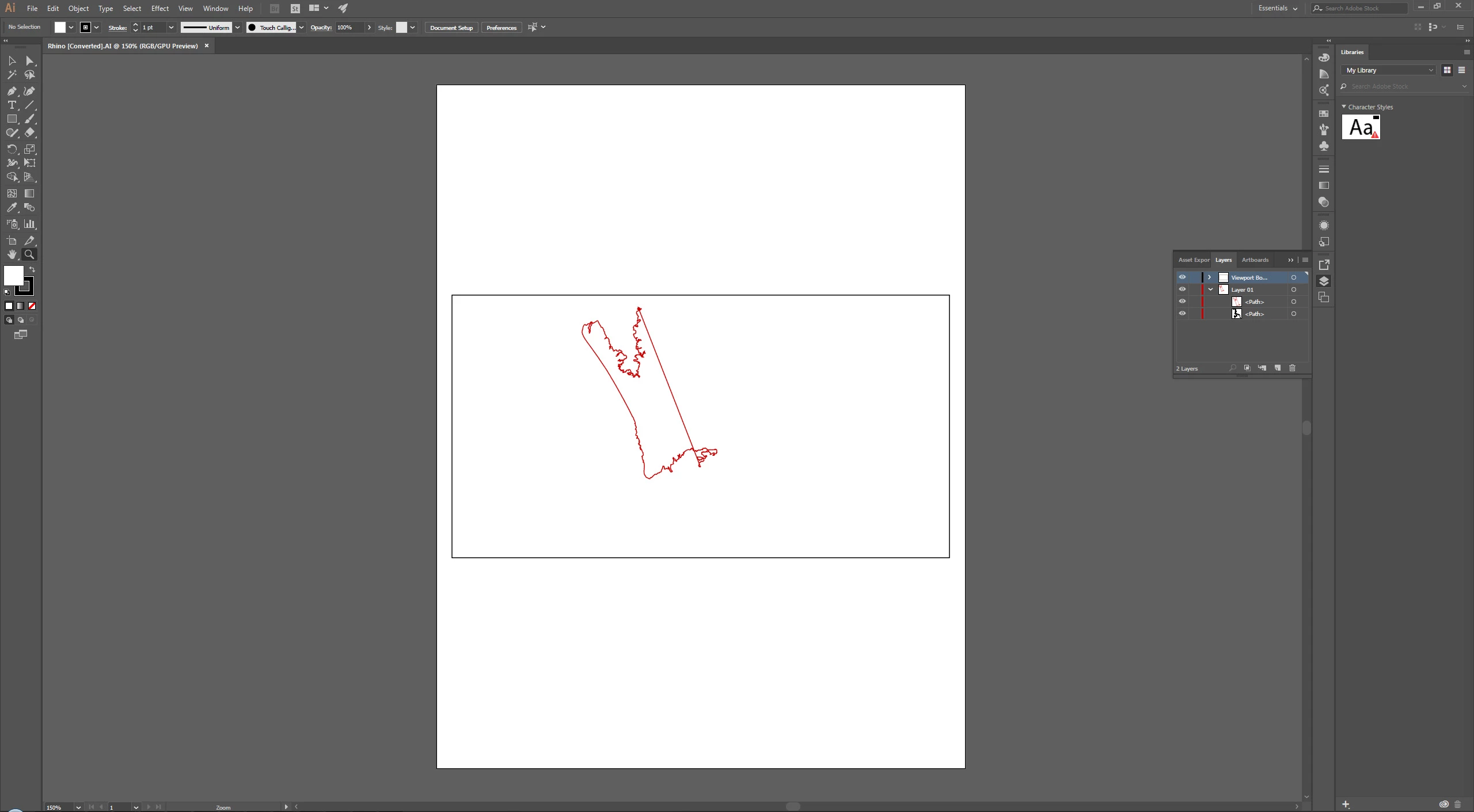Click the Search Adobe Stock field
Screen dimensions: 1474x812
[x=1361, y=8]
